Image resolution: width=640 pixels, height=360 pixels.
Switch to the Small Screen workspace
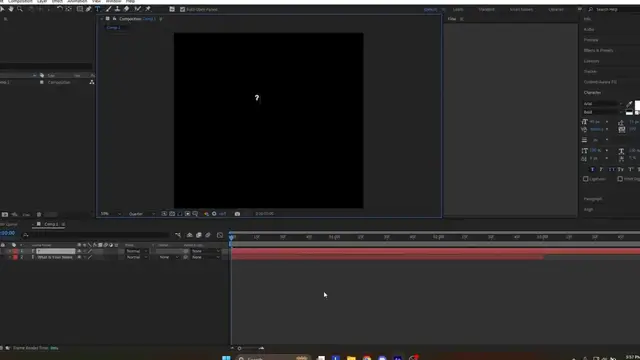(x=521, y=9)
